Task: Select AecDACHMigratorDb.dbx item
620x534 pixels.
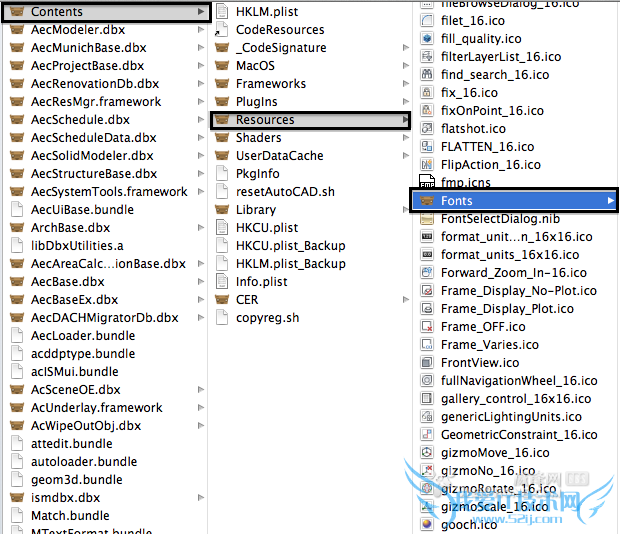Action: click(105, 317)
